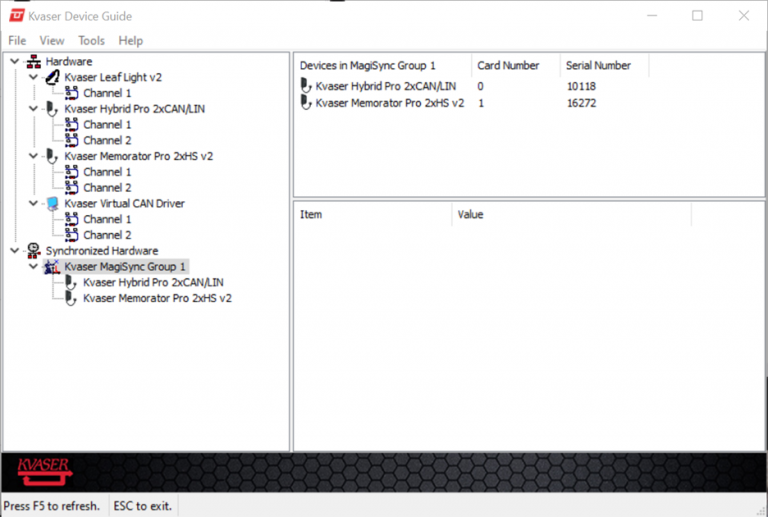Select Kvaser Memorator Pro under MagiSync Group

point(157,298)
